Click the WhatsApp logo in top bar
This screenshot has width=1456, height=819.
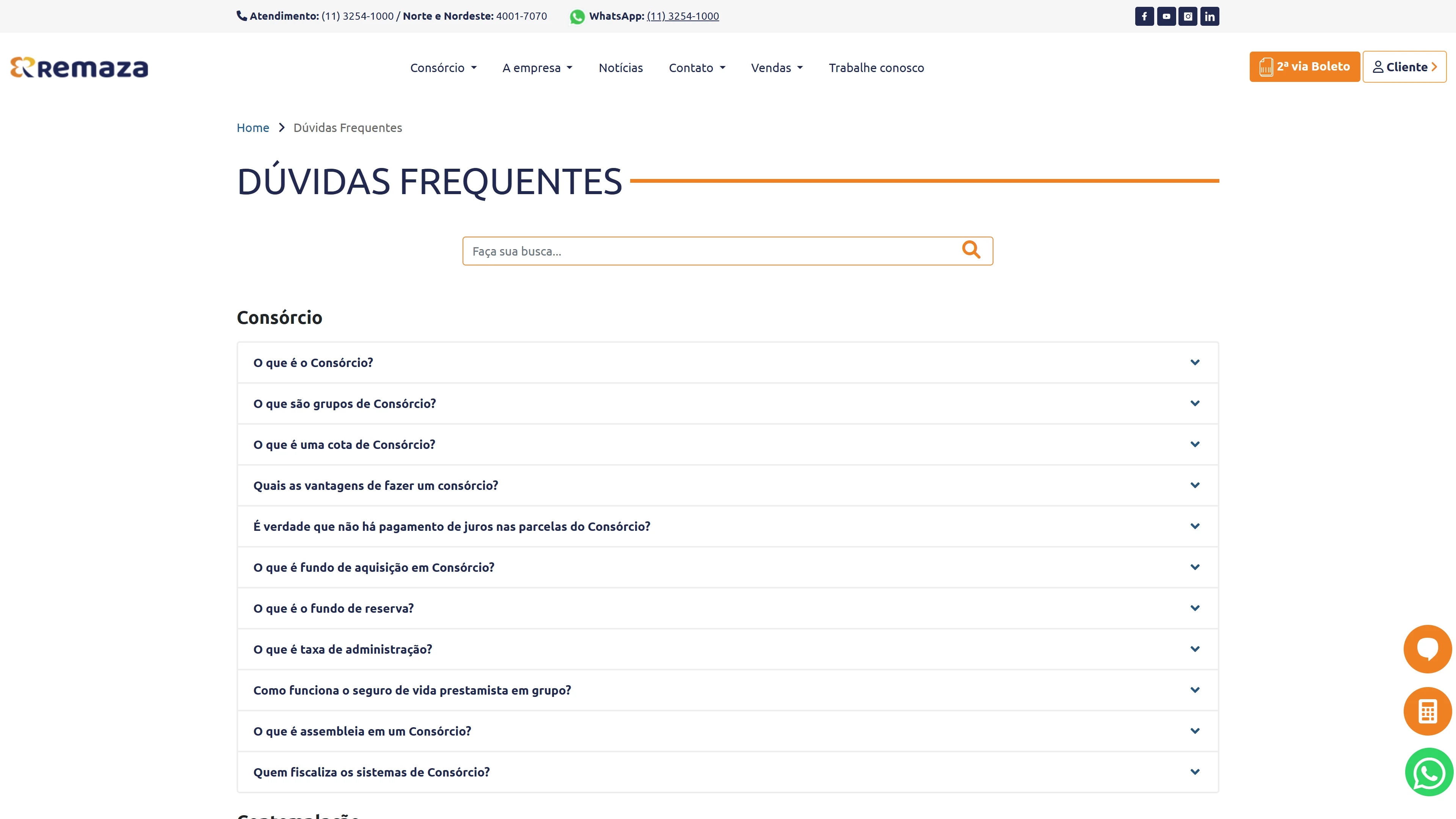[x=577, y=16]
